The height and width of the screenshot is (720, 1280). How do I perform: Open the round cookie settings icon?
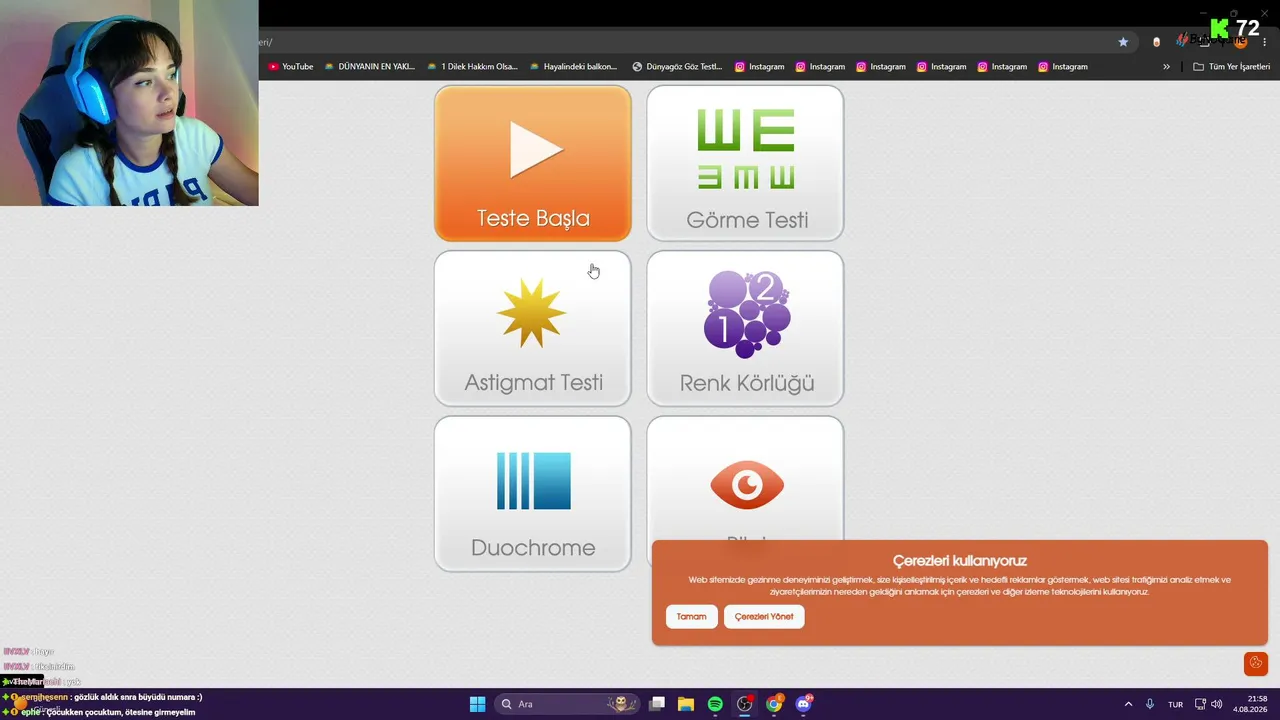pyautogui.click(x=1256, y=663)
